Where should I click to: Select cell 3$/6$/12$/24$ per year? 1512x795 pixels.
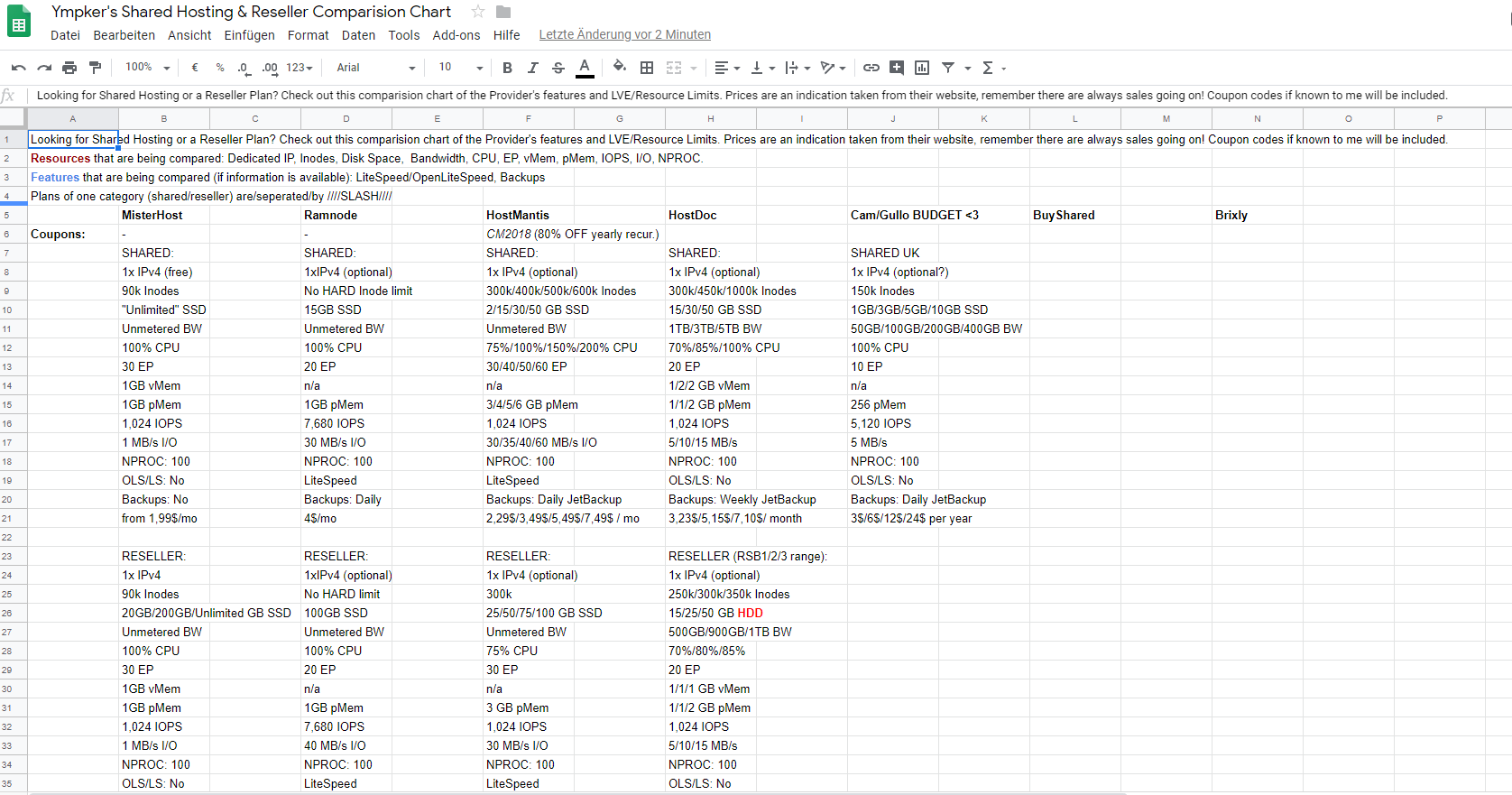tap(912, 518)
